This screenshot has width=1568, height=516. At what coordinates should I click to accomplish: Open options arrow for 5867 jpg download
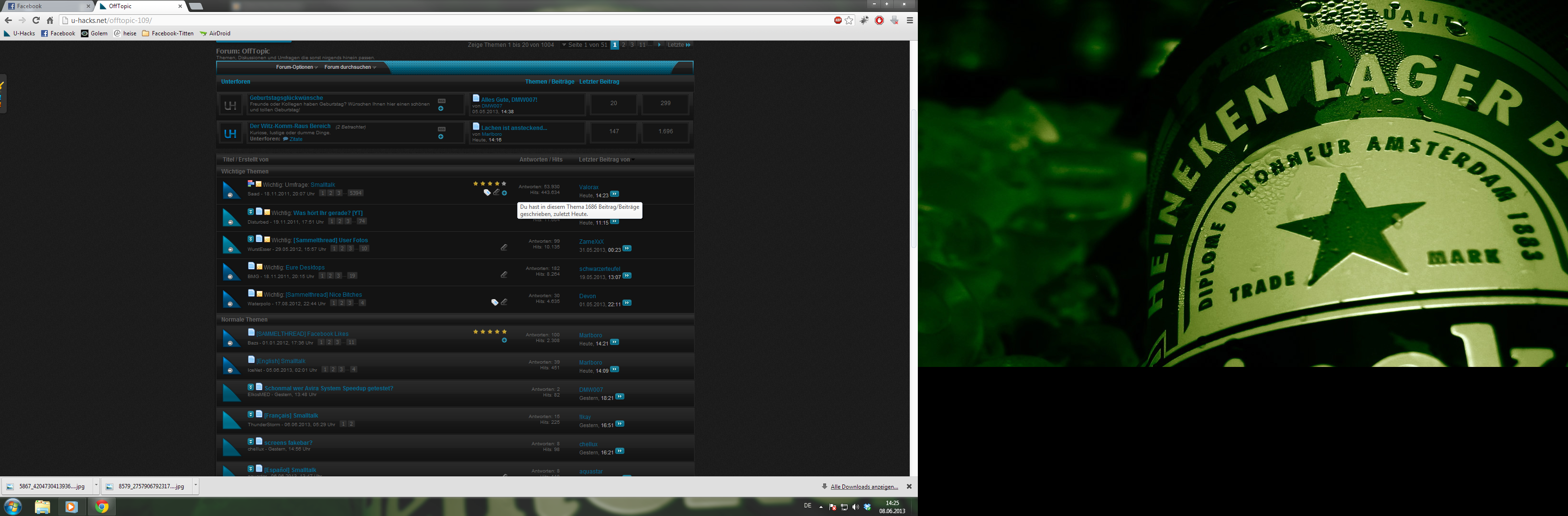pos(96,485)
